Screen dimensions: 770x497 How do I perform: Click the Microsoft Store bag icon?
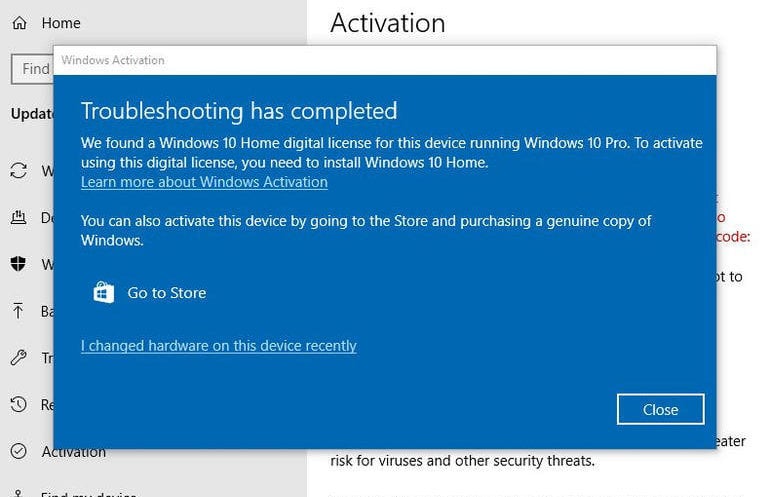pyautogui.click(x=104, y=293)
